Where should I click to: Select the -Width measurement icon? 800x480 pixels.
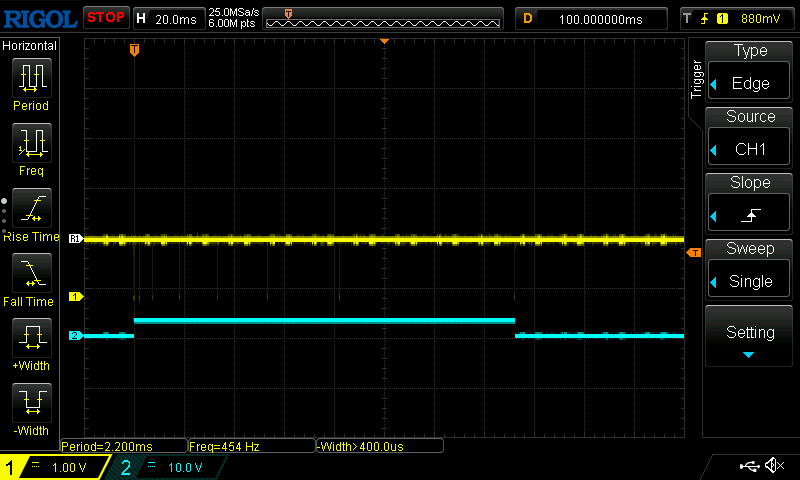(31, 404)
